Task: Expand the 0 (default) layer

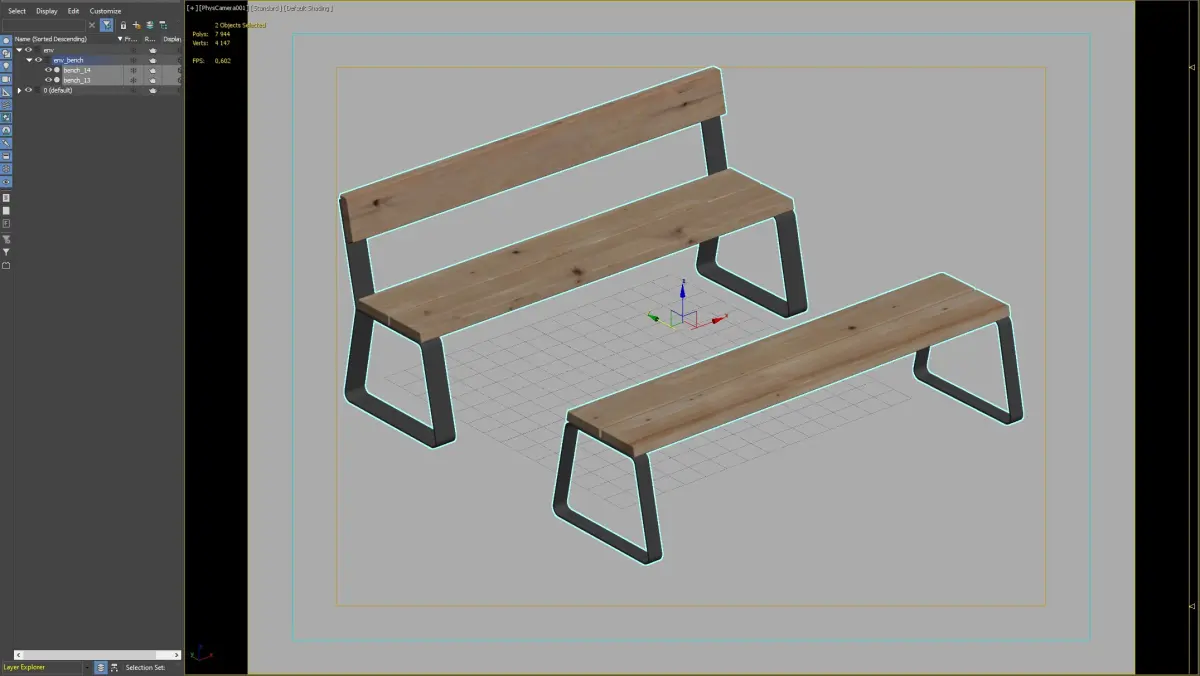Action: (19, 90)
